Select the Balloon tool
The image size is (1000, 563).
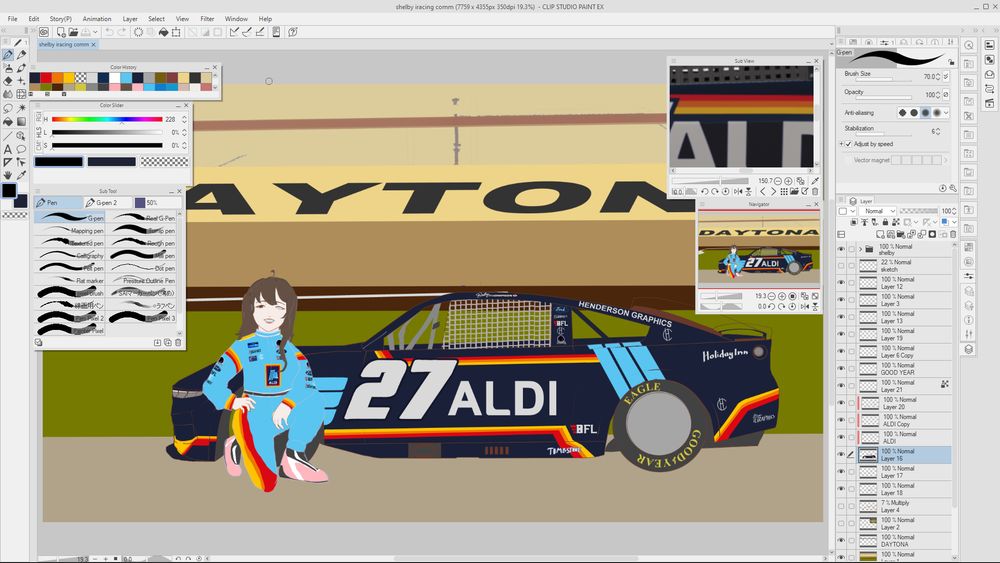pos(21,149)
